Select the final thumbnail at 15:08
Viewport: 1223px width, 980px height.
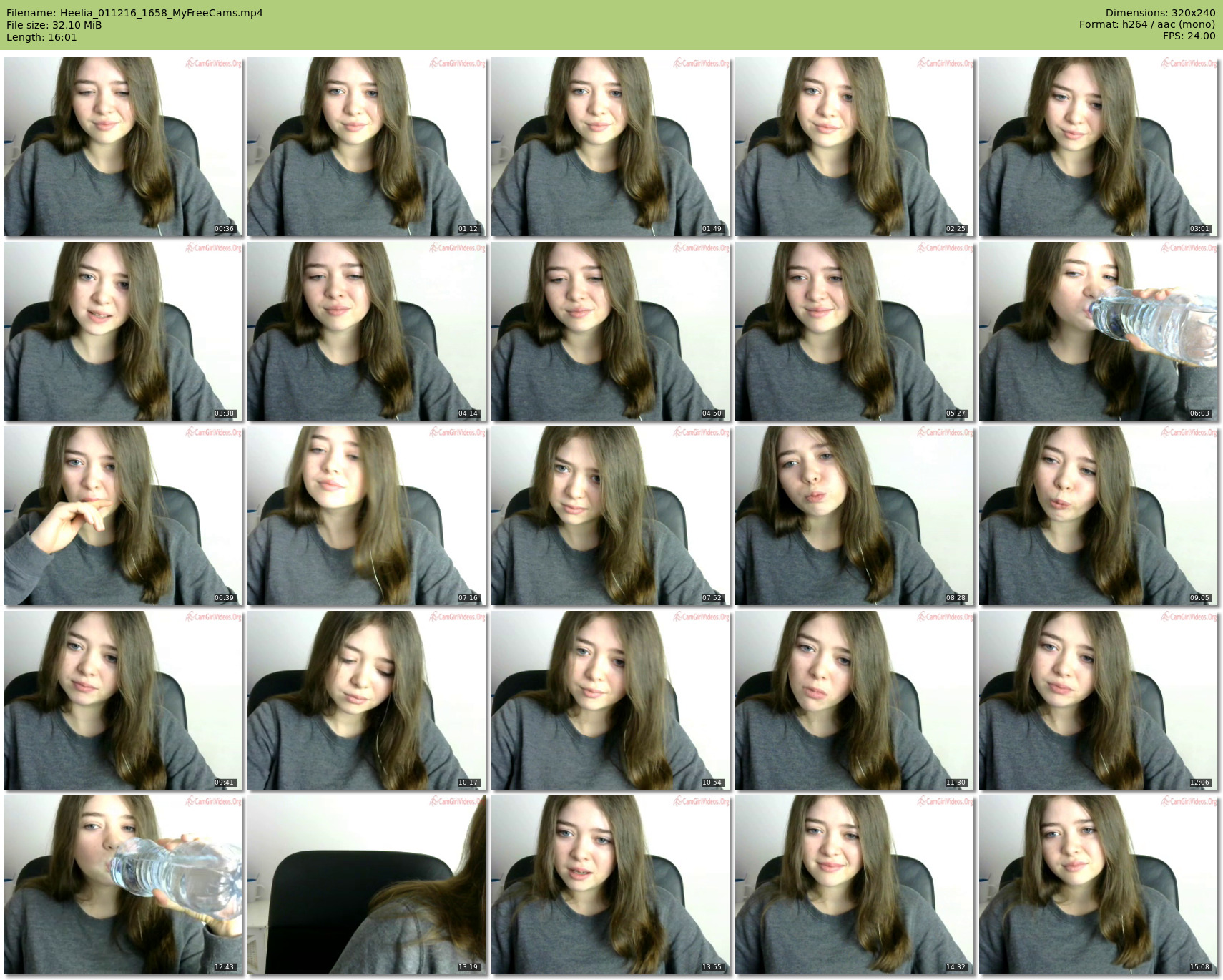click(x=1098, y=885)
